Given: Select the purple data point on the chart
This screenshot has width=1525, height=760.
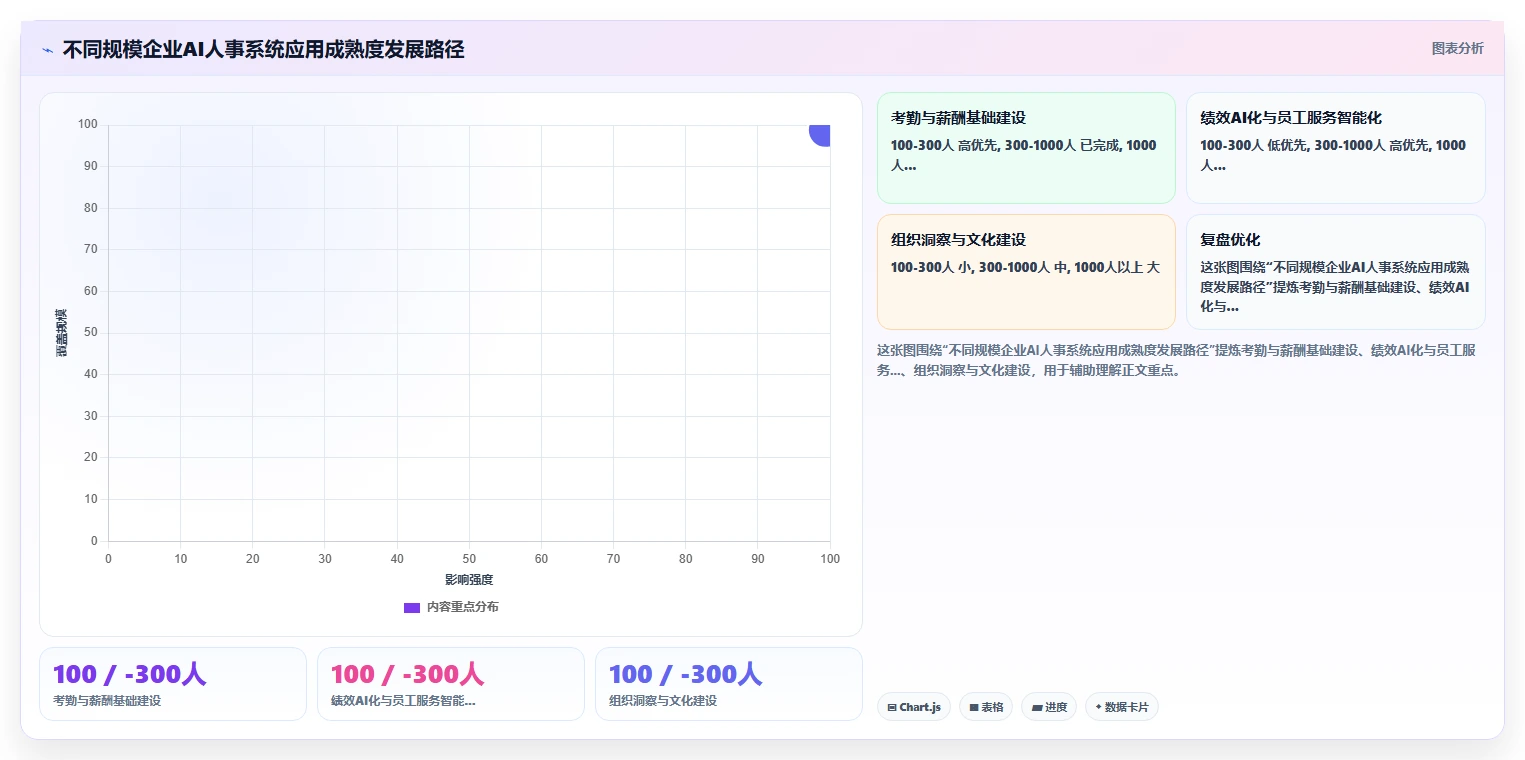Looking at the screenshot, I should point(821,133).
